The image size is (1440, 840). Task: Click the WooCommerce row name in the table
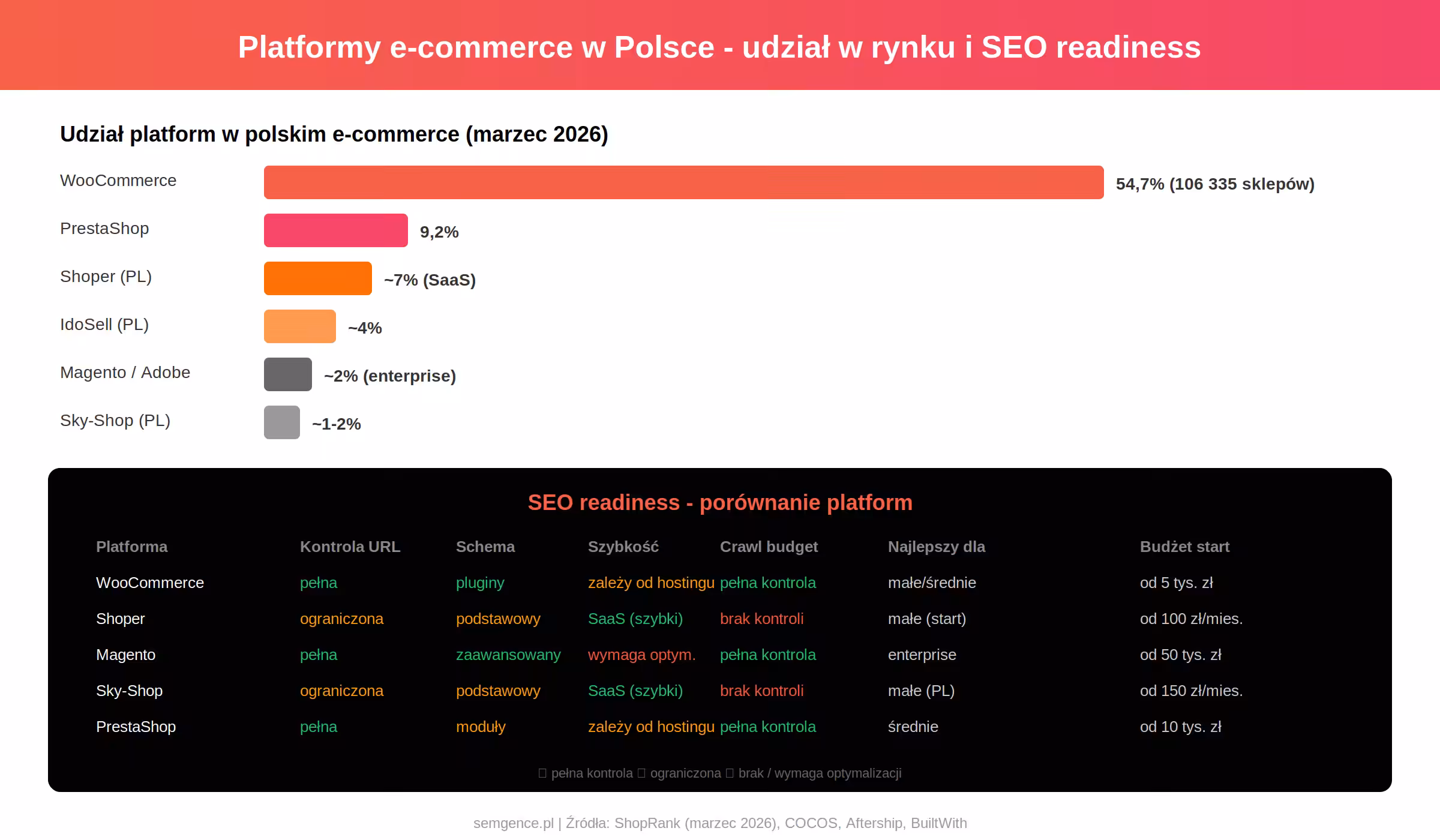coord(150,583)
